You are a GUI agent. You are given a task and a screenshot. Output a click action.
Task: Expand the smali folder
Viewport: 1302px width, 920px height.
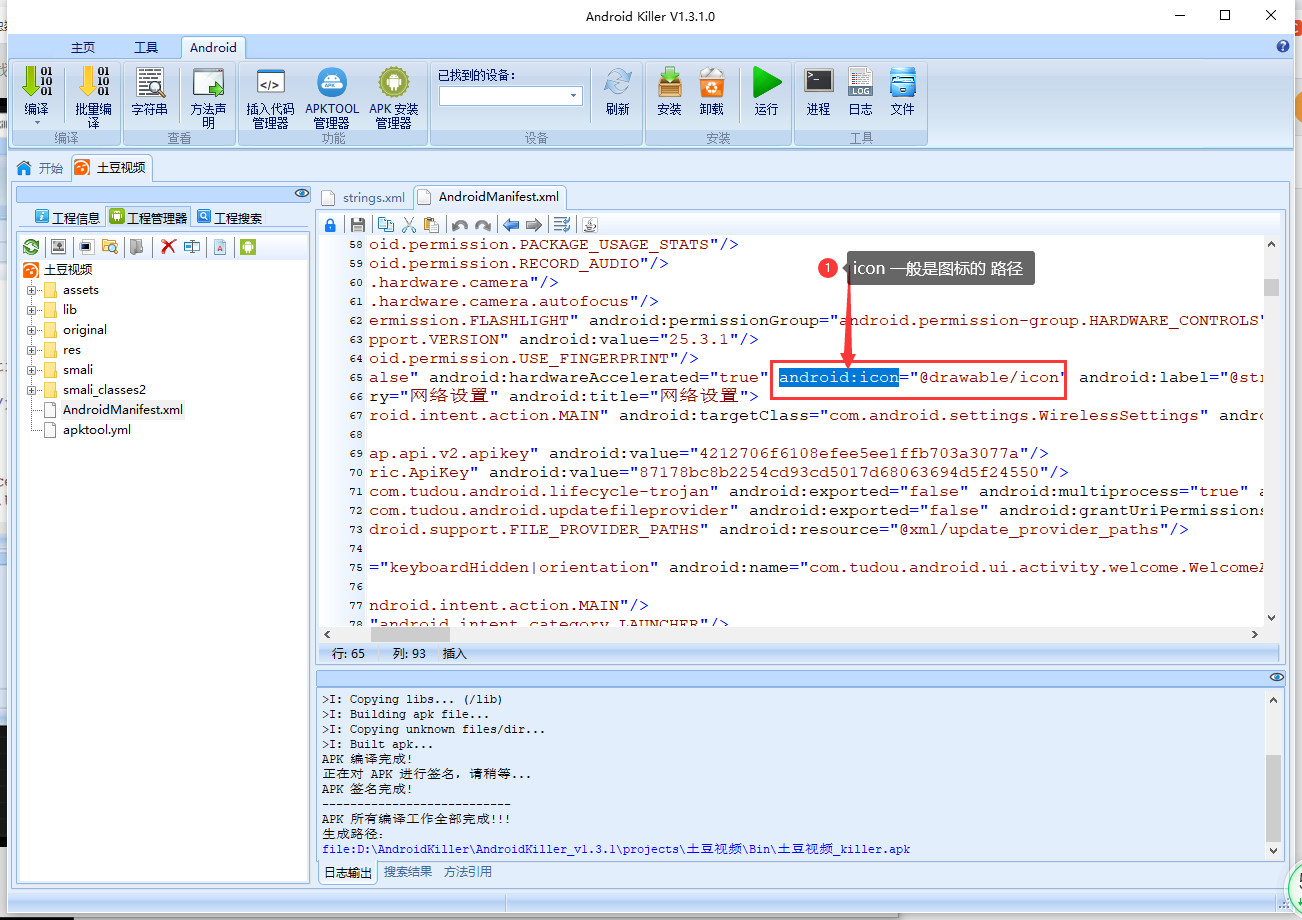point(32,370)
